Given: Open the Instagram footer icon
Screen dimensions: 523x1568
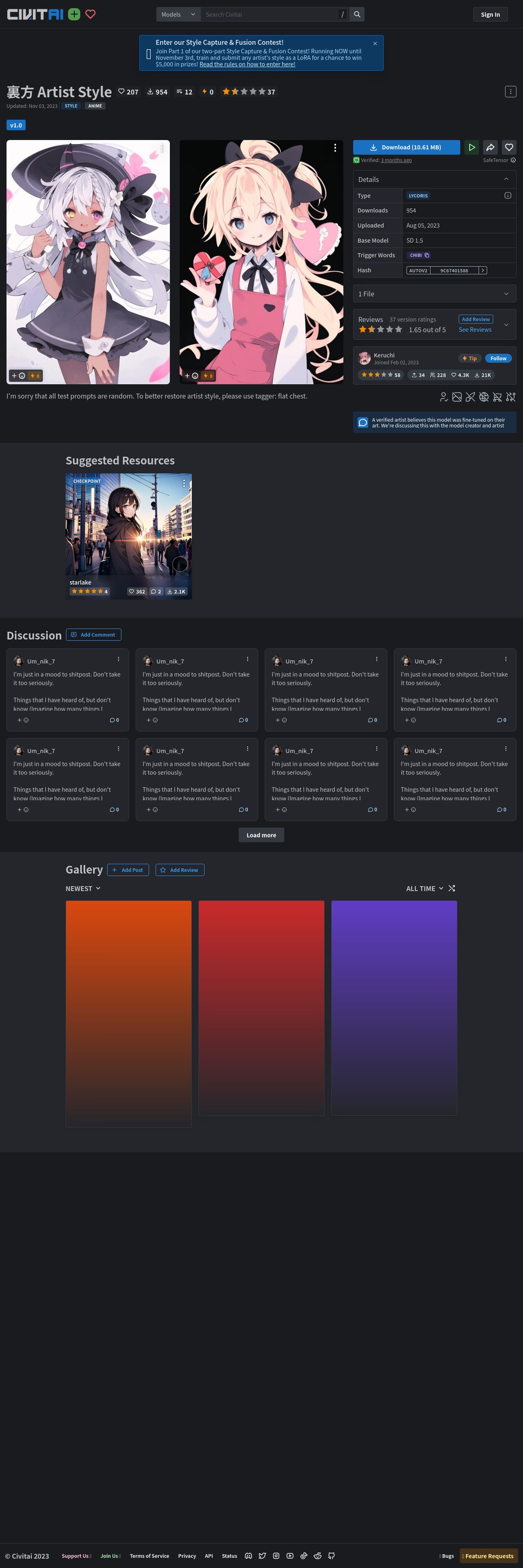Looking at the screenshot, I should tap(276, 1555).
